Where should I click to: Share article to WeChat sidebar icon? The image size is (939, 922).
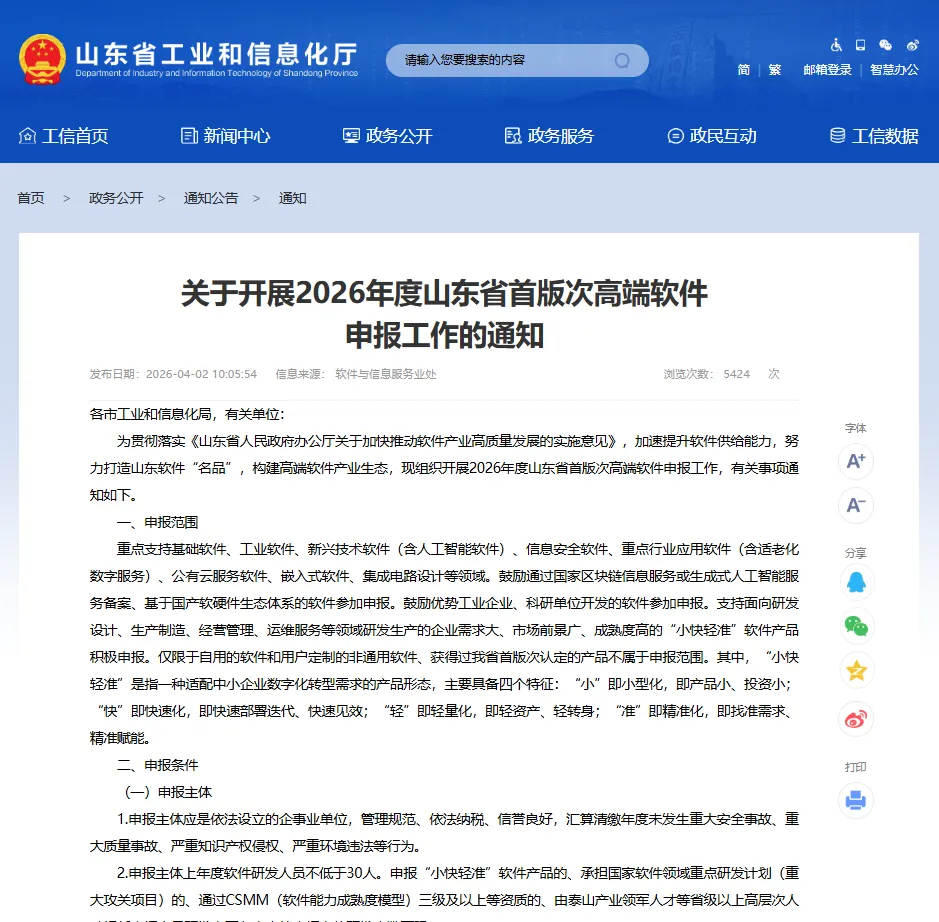coord(856,626)
